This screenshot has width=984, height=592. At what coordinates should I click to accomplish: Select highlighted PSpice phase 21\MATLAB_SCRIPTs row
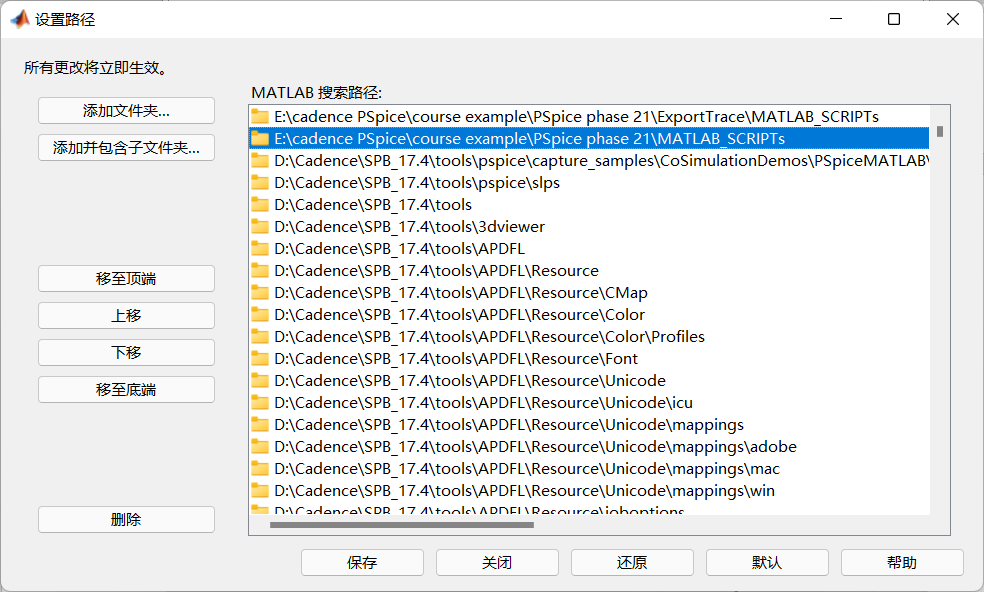pos(589,139)
